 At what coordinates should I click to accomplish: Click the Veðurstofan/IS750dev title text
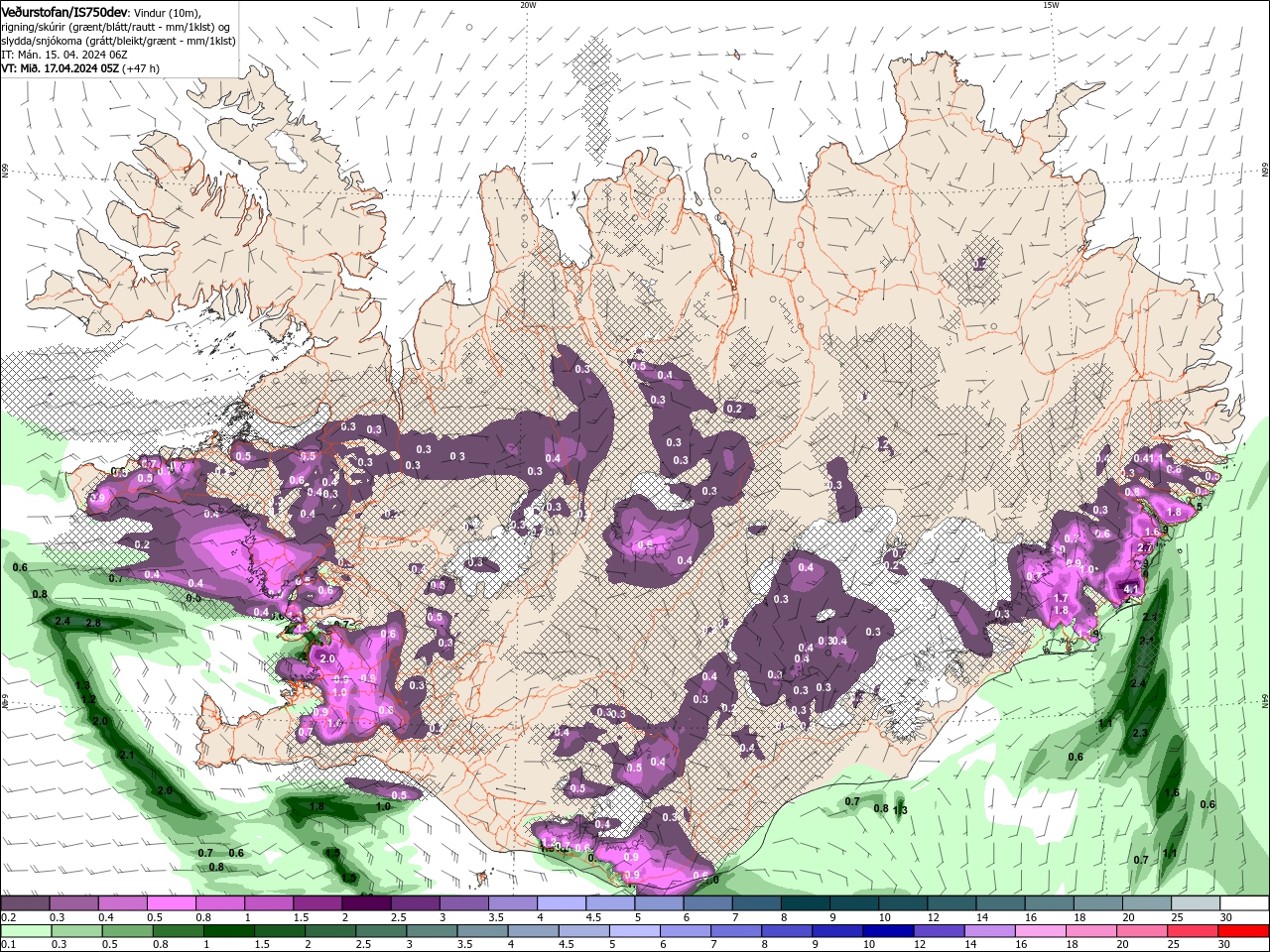[x=63, y=11]
